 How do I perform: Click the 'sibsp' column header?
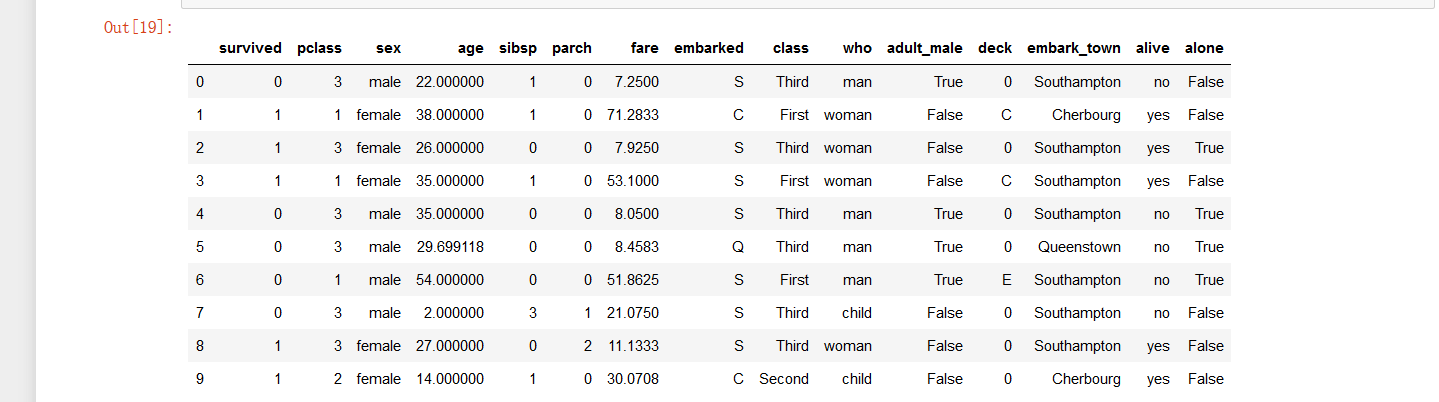(x=518, y=48)
